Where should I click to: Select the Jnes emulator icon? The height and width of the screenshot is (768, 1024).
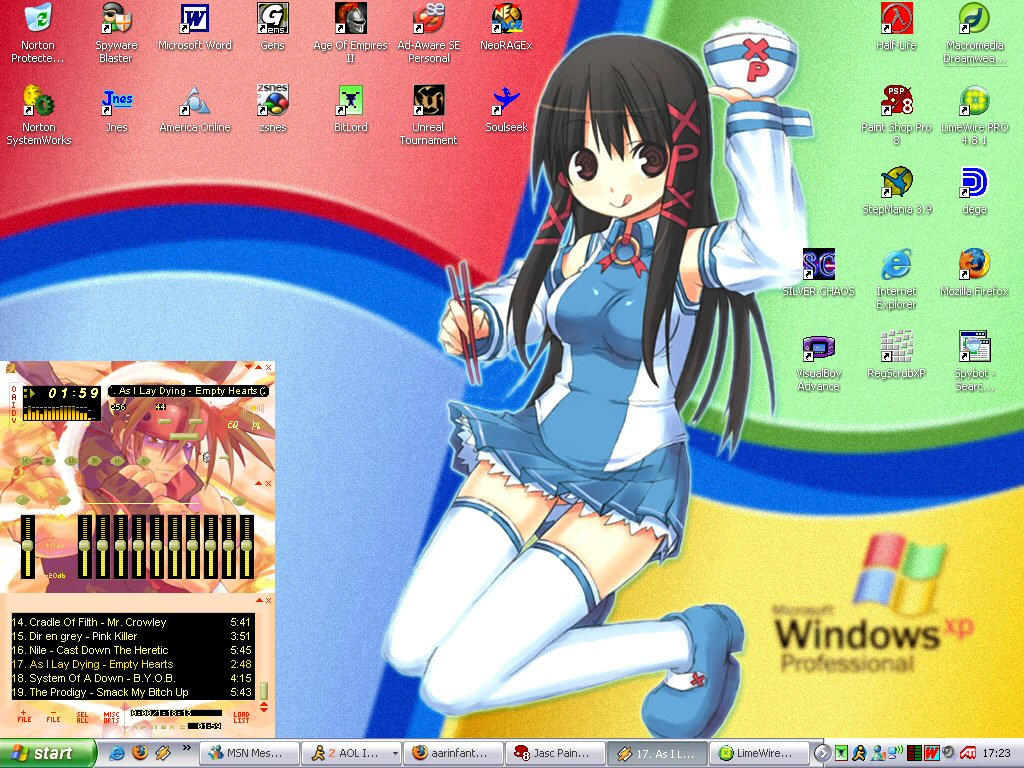(x=116, y=109)
